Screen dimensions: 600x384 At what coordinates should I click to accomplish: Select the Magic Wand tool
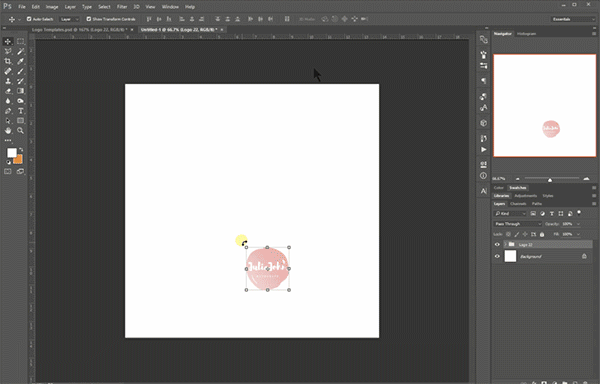coord(20,51)
